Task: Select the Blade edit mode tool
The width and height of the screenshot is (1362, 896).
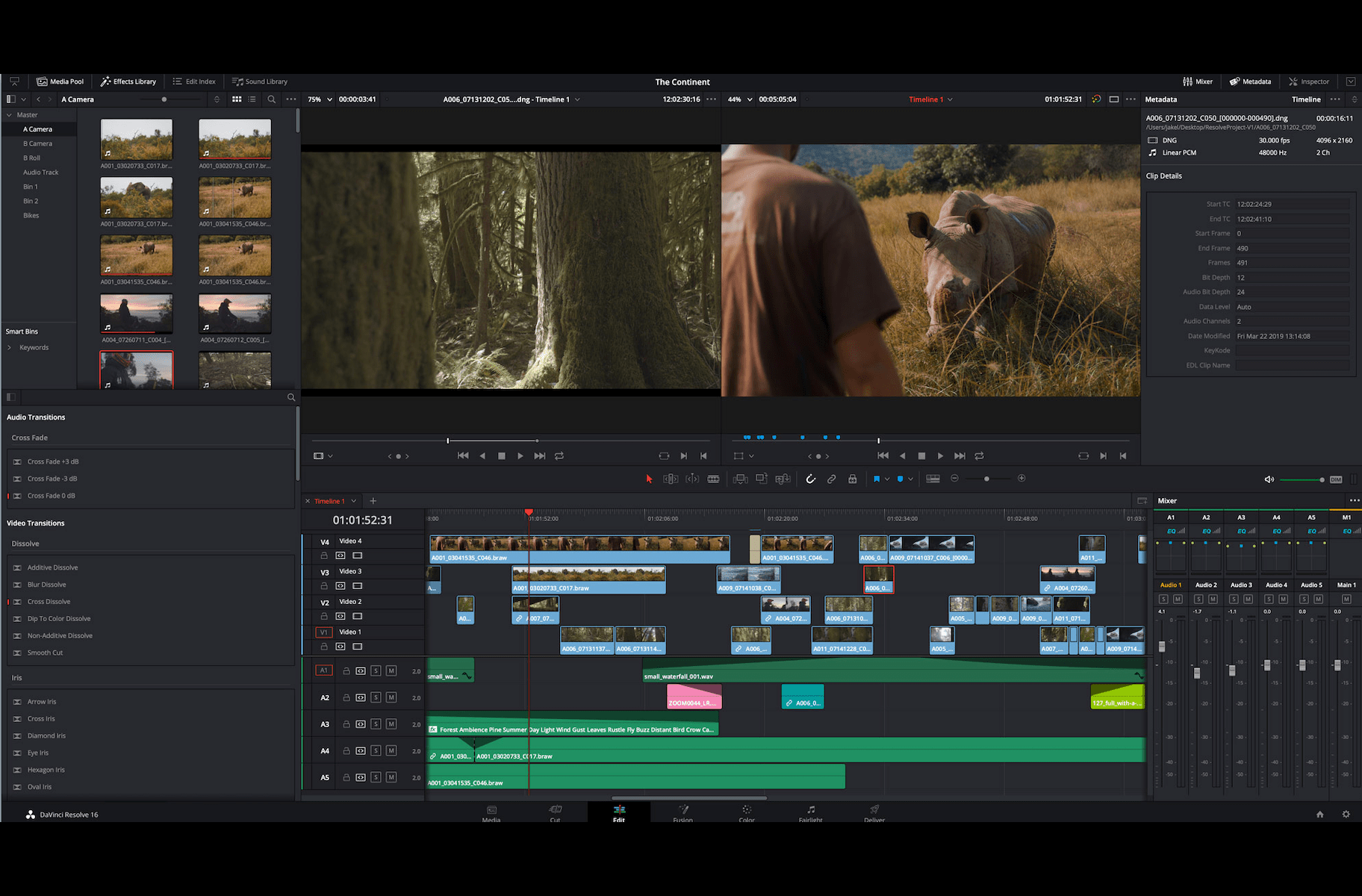Action: coord(713,479)
